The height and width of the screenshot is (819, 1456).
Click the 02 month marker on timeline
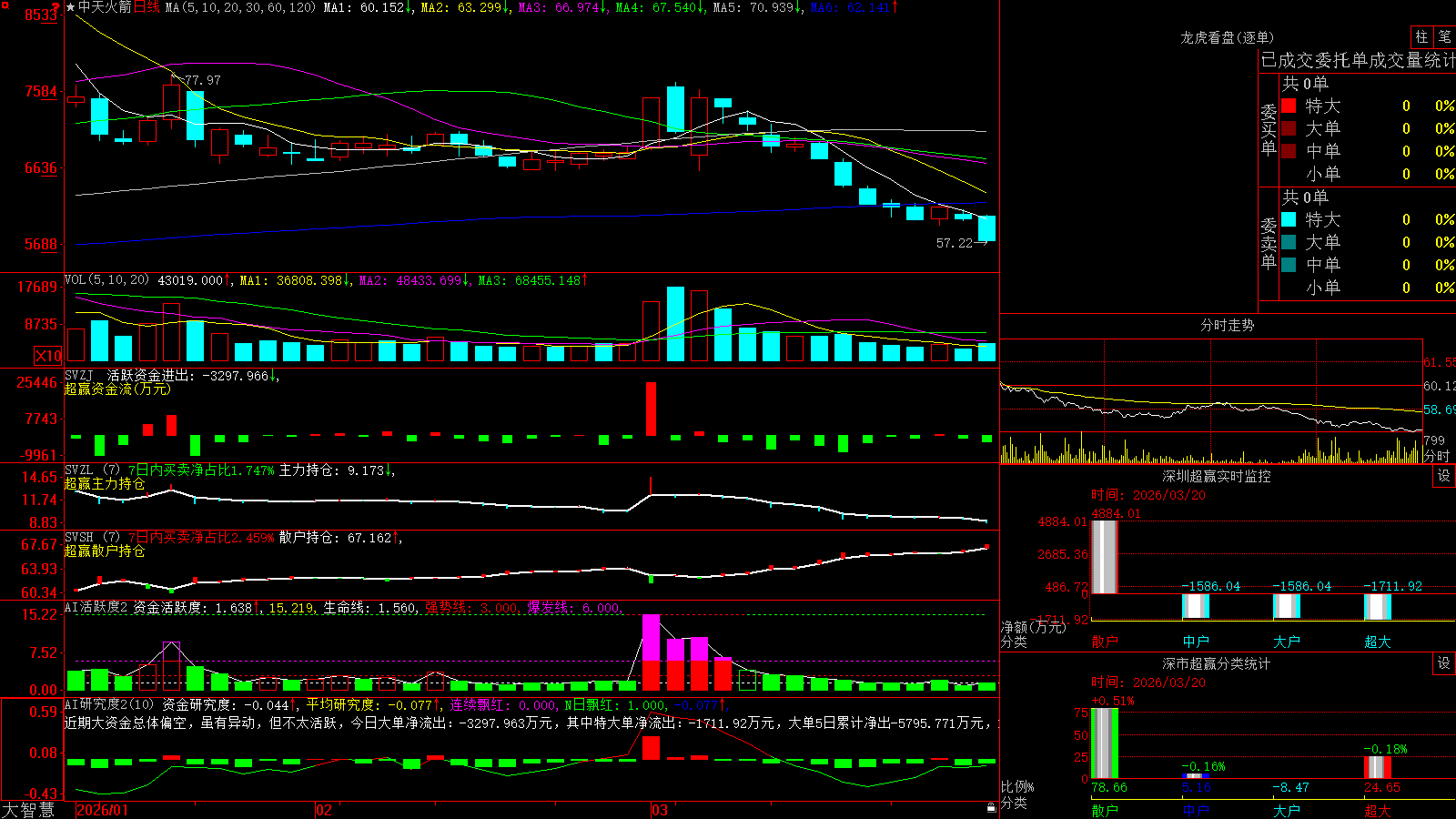tap(324, 810)
